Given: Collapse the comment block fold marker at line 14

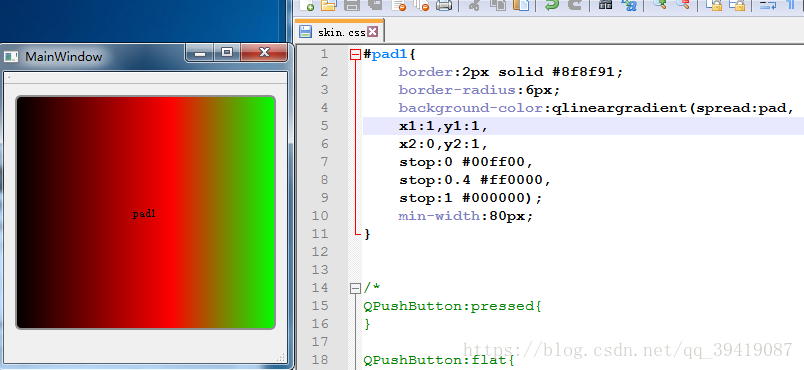Looking at the screenshot, I should coord(355,289).
